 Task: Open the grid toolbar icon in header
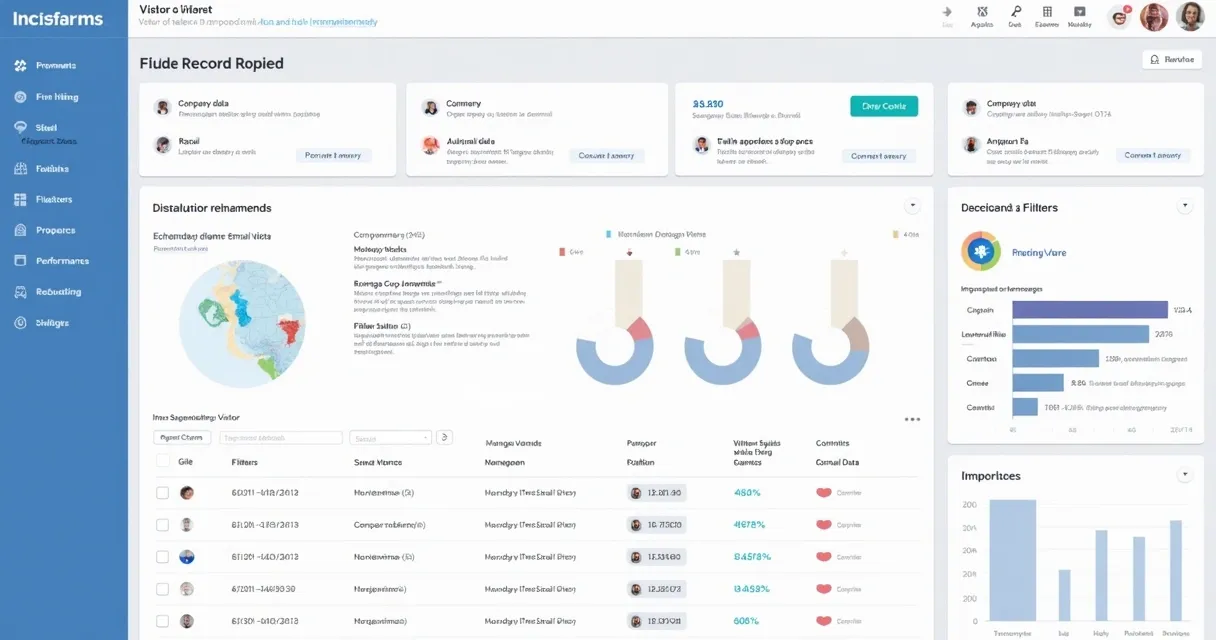1047,12
